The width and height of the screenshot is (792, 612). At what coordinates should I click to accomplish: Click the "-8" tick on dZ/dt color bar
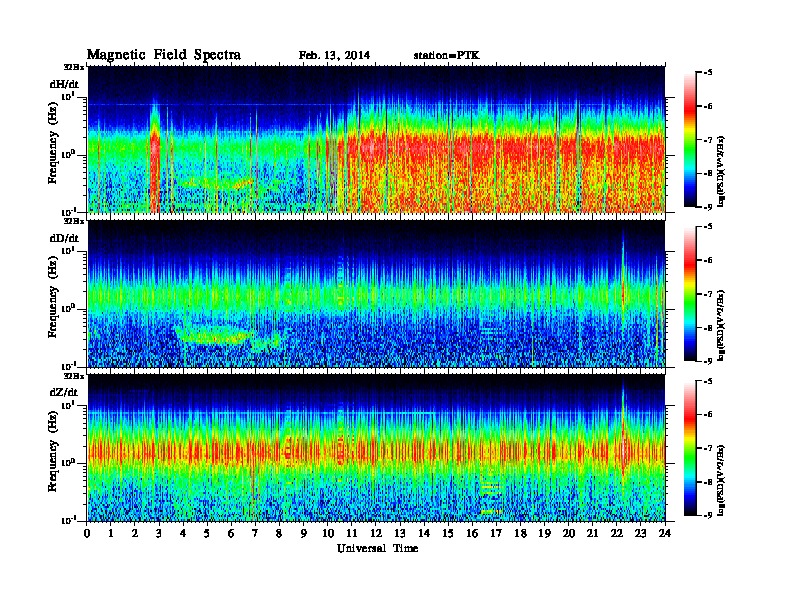[708, 482]
